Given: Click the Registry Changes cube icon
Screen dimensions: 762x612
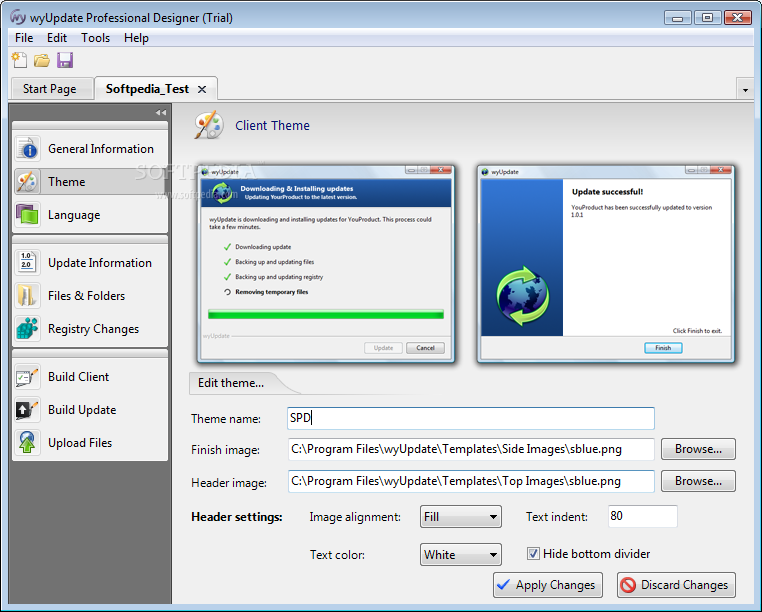Looking at the screenshot, I should (27, 329).
